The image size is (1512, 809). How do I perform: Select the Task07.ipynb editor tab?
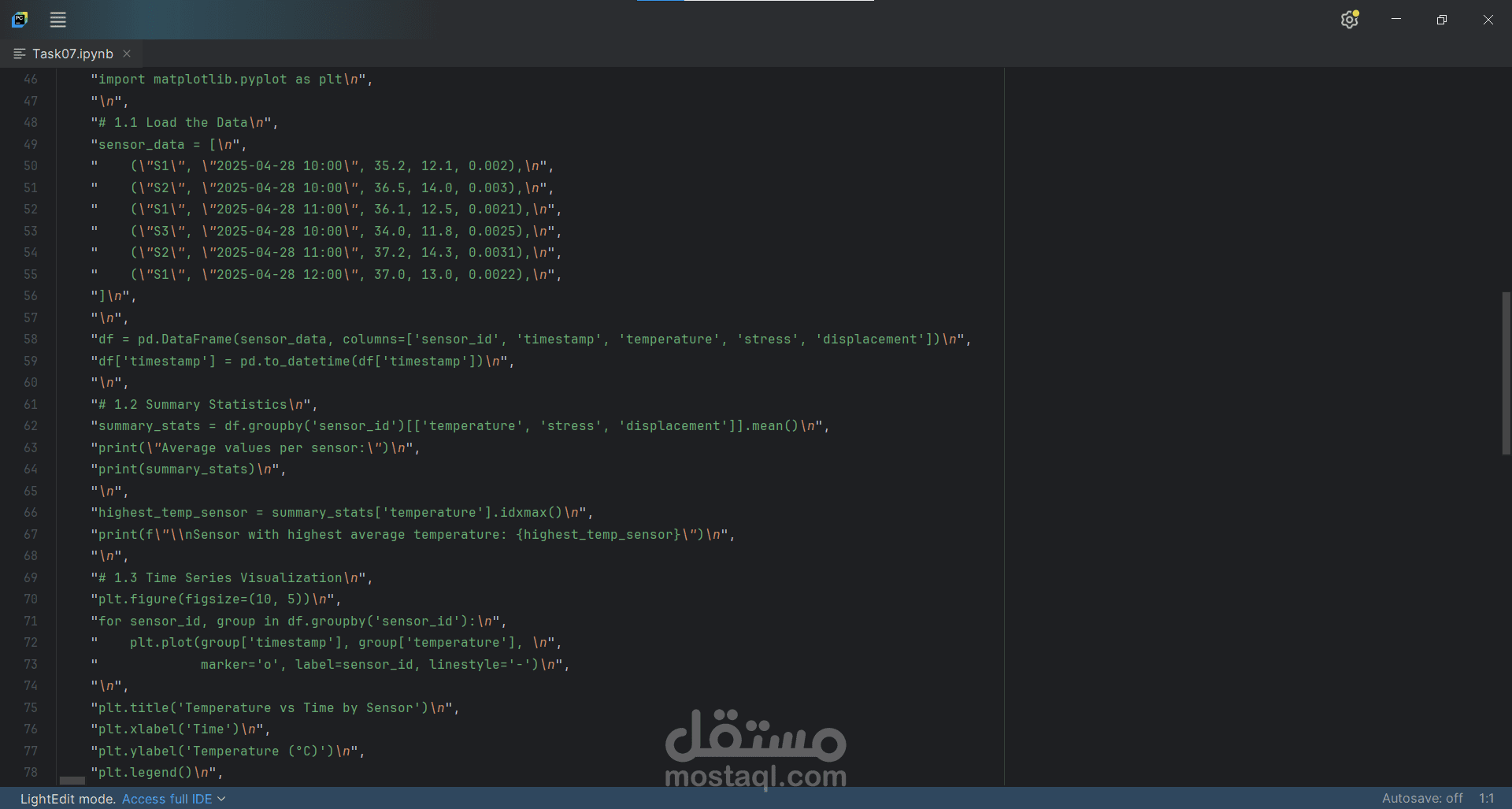click(x=72, y=54)
